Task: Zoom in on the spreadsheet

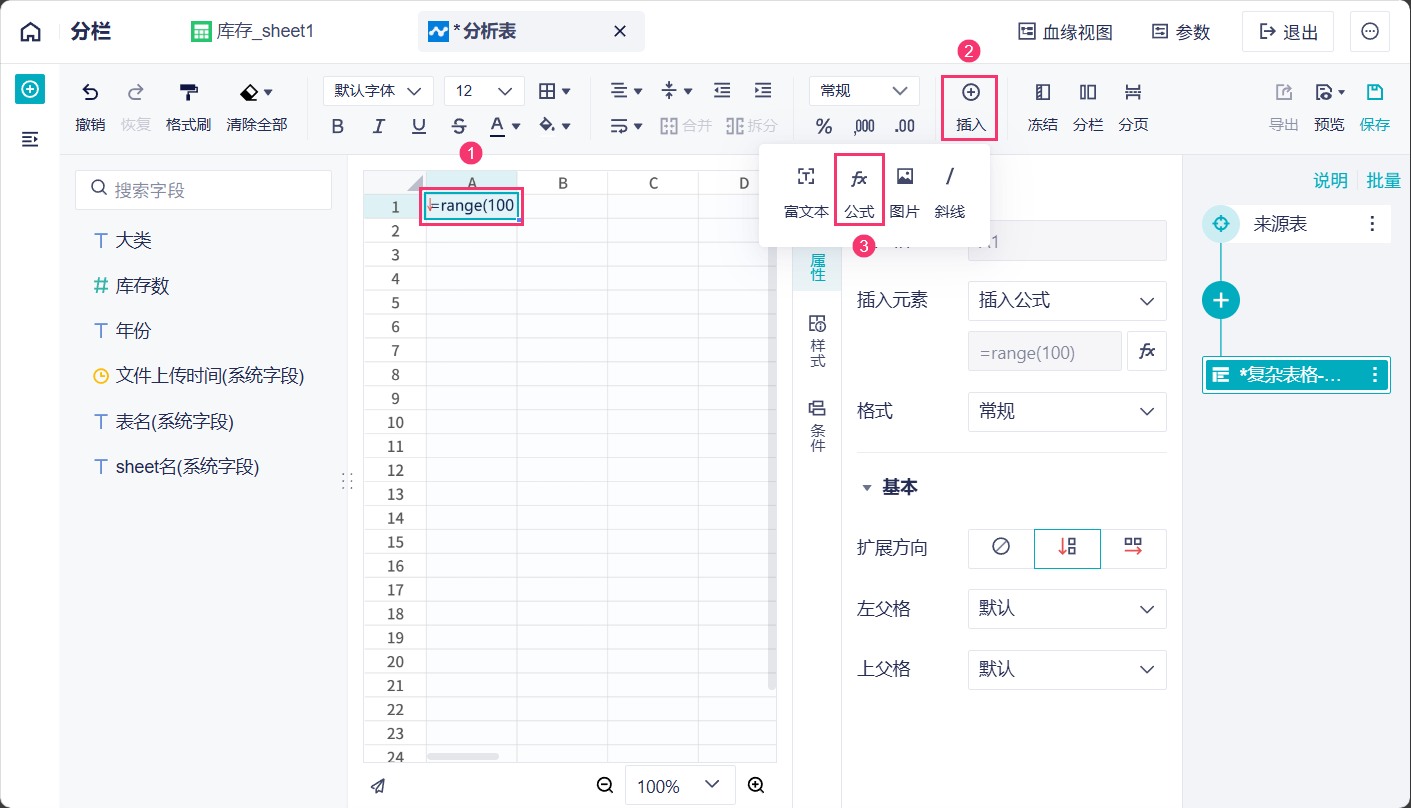Action: [x=756, y=786]
